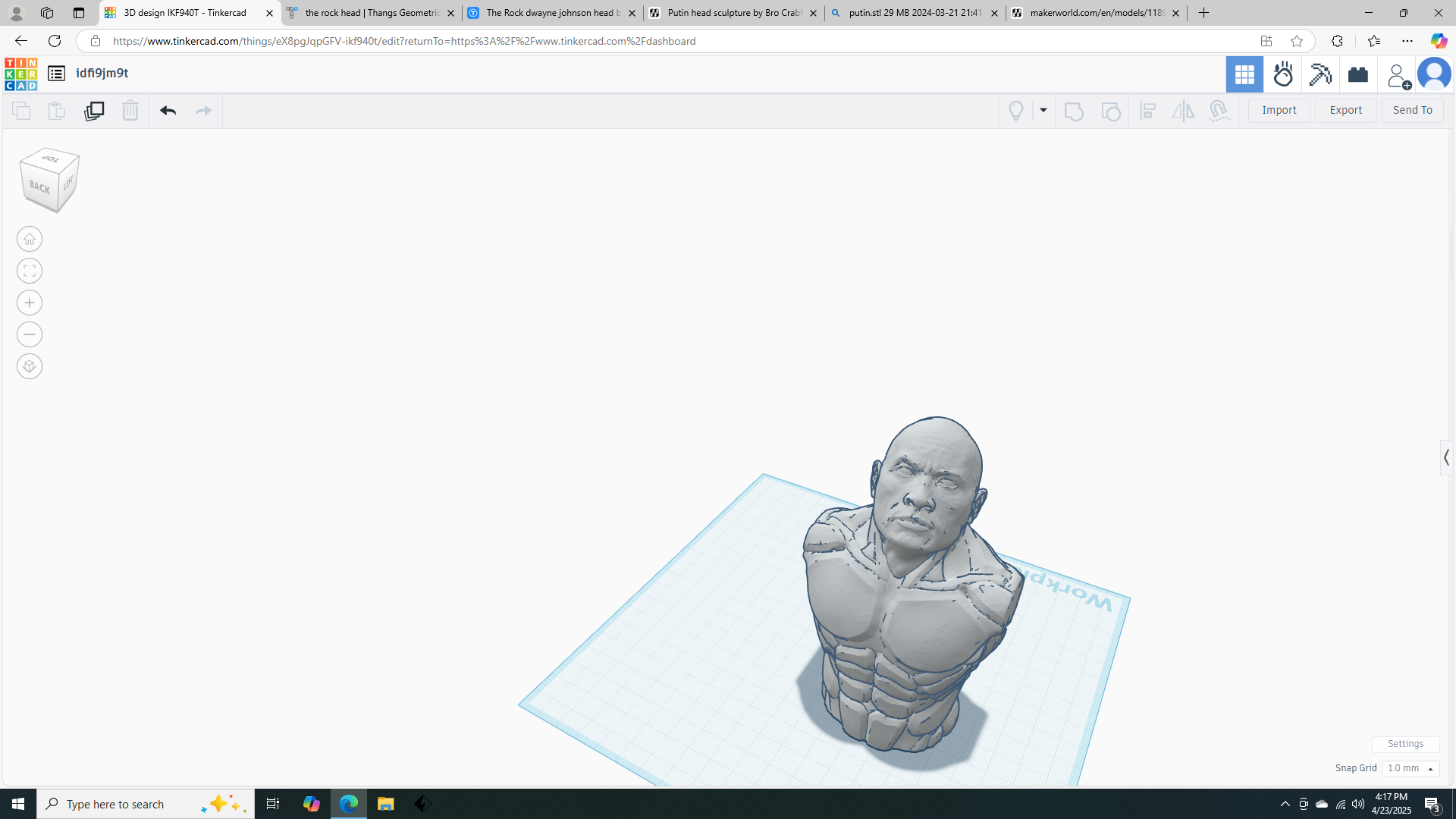Click the Zoom out minus button
This screenshot has height=819, width=1456.
[x=30, y=335]
